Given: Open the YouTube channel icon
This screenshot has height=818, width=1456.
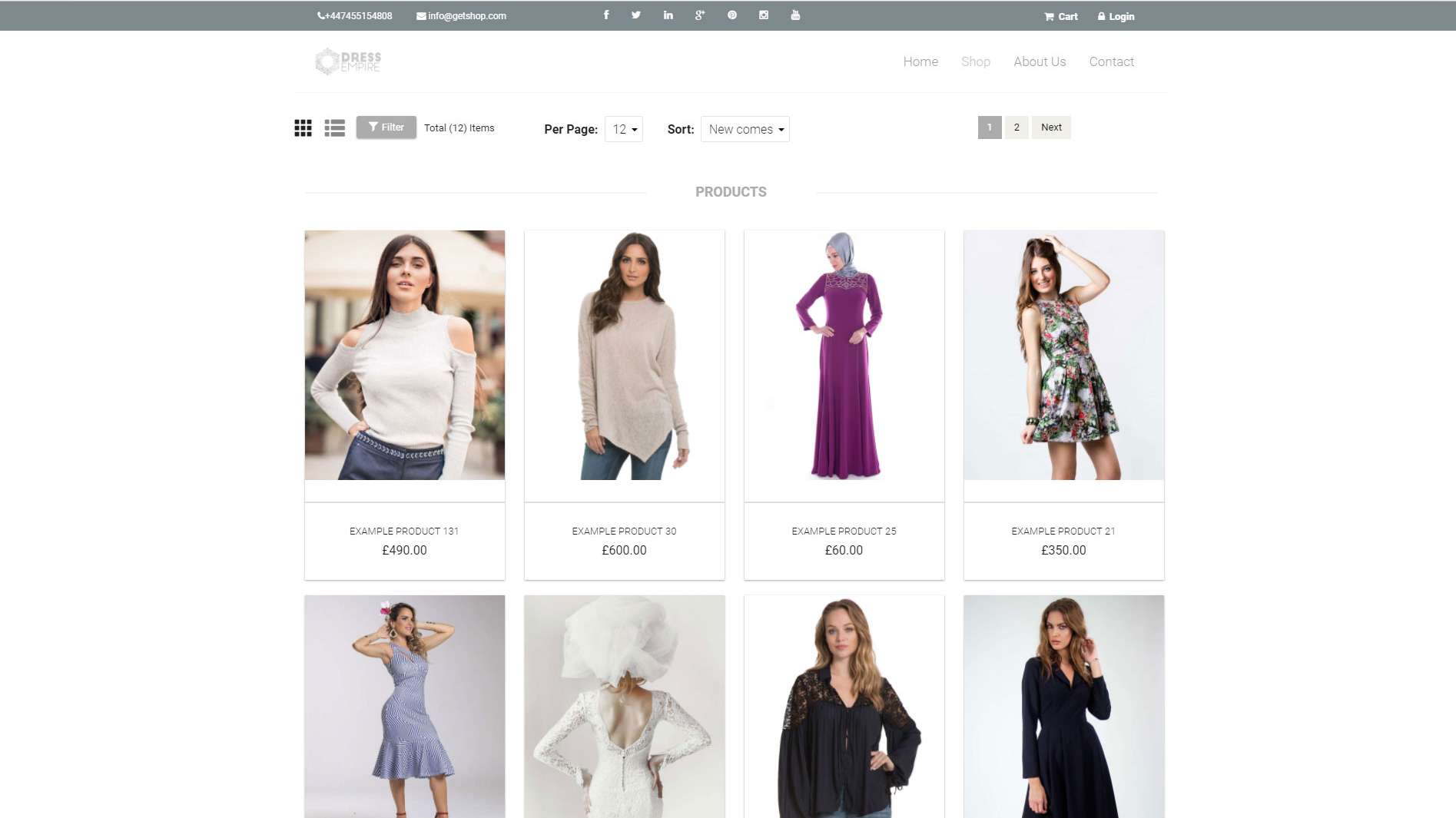Looking at the screenshot, I should (x=795, y=15).
